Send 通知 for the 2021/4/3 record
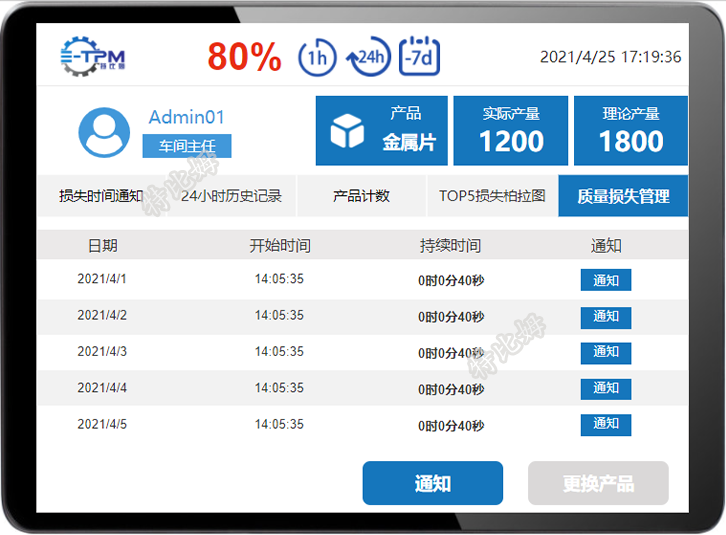This screenshot has height=535, width=726. 606,353
